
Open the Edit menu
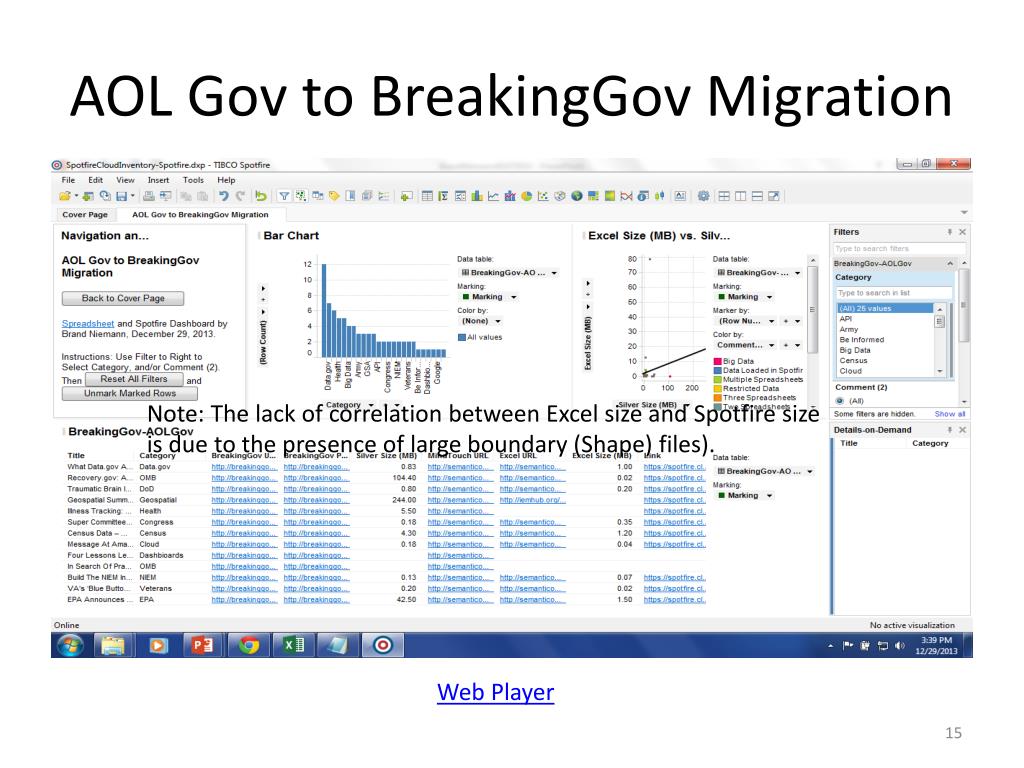(x=95, y=180)
